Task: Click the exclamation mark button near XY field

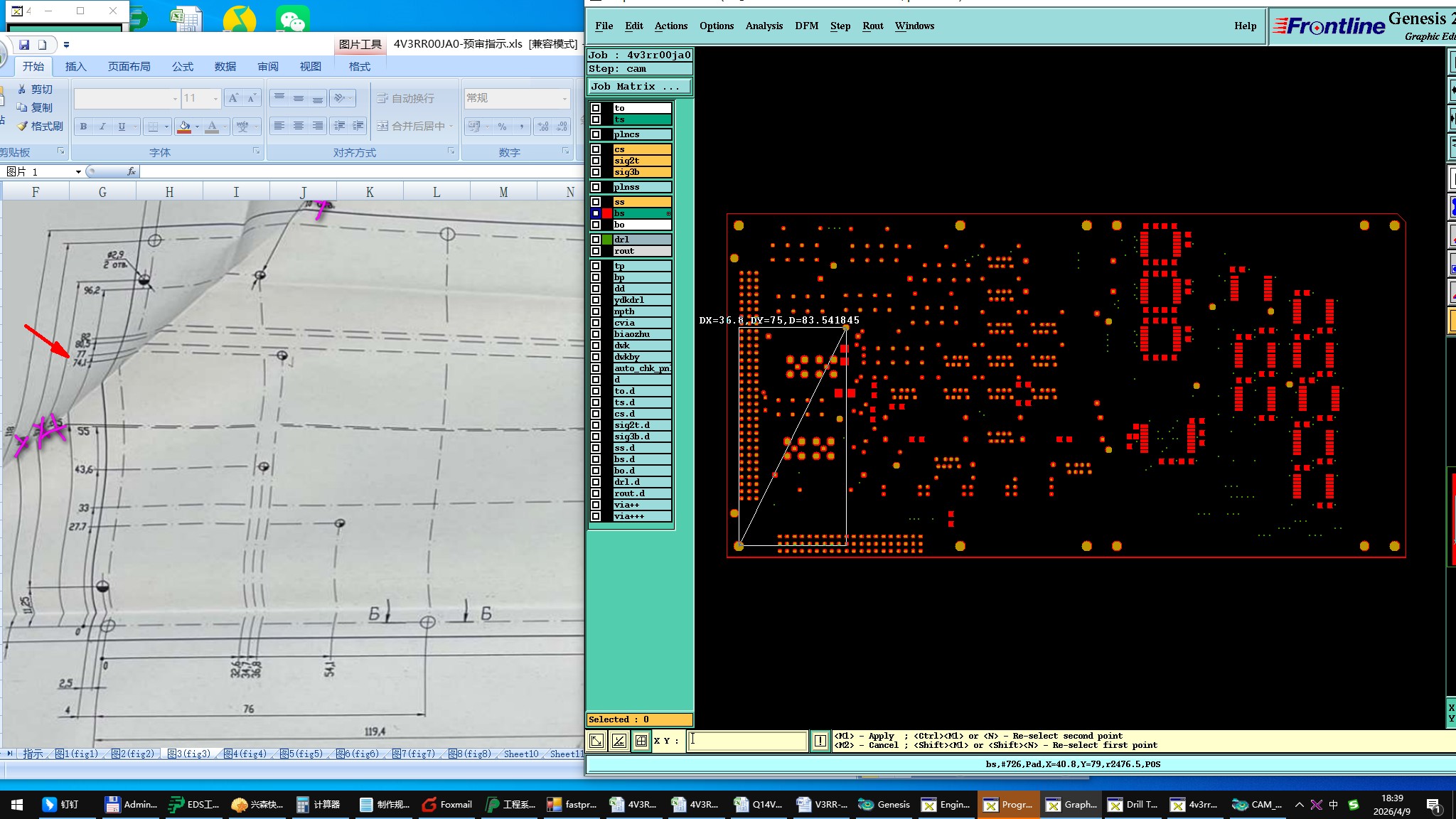Action: pos(820,741)
